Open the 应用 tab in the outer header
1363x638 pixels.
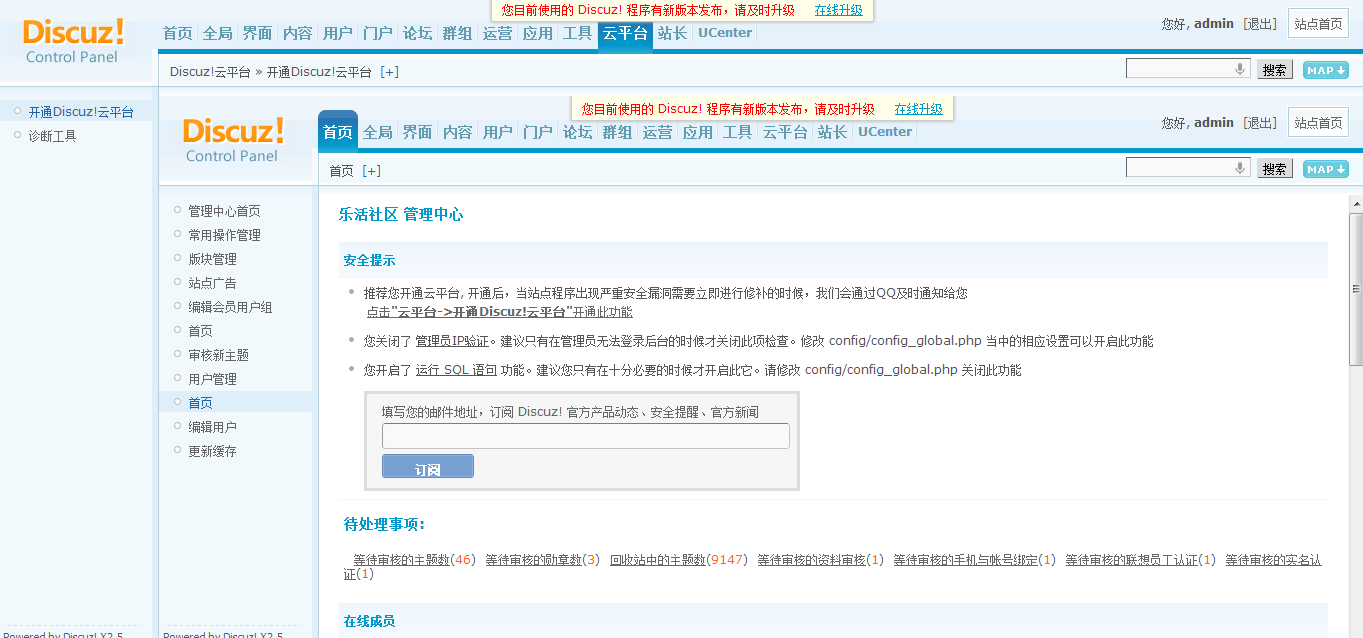(537, 33)
